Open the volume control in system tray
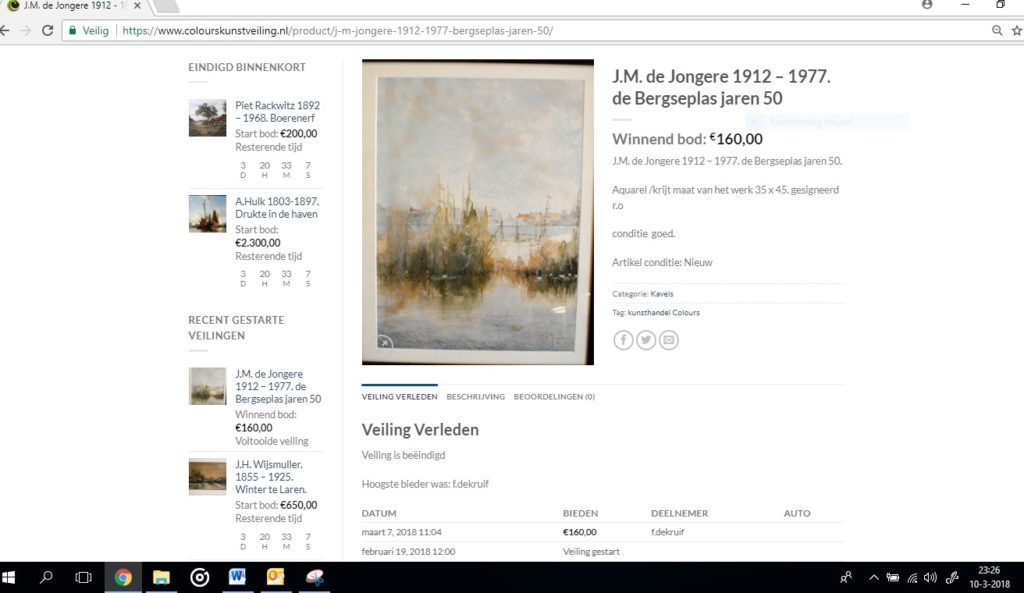 (x=930, y=577)
